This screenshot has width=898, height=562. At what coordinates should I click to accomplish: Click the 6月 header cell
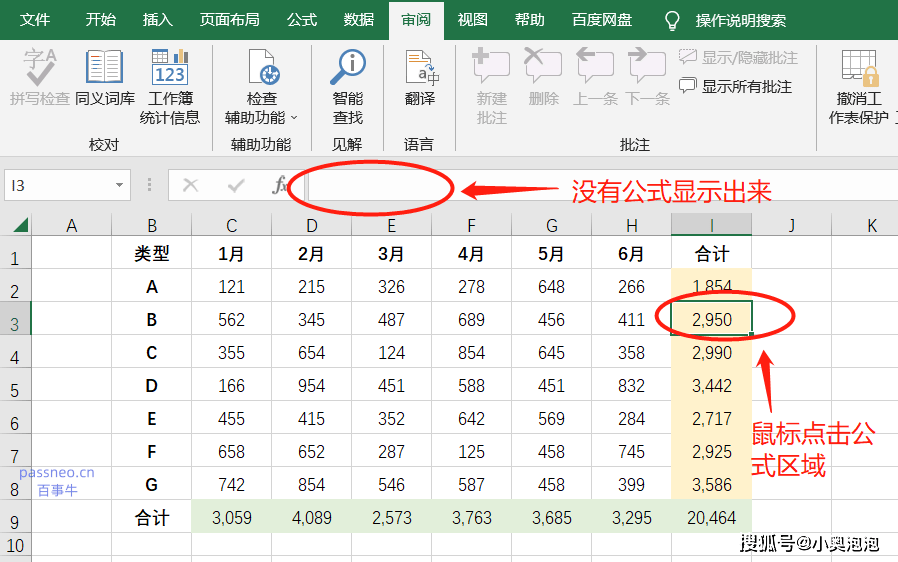click(631, 253)
